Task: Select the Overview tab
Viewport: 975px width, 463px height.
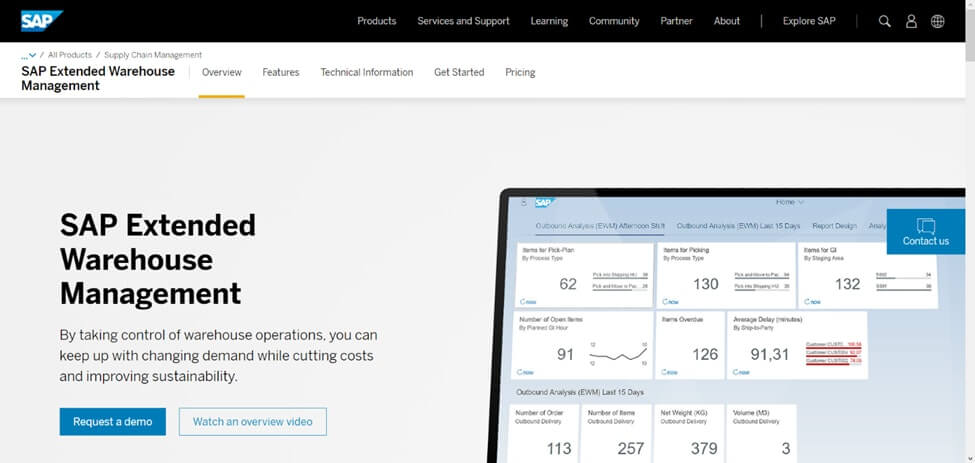Action: click(x=221, y=72)
